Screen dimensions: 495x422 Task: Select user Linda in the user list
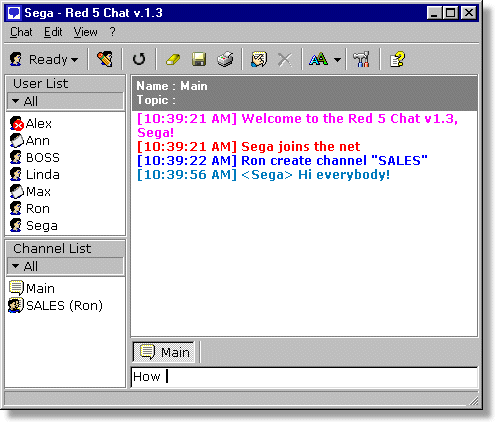(35, 175)
